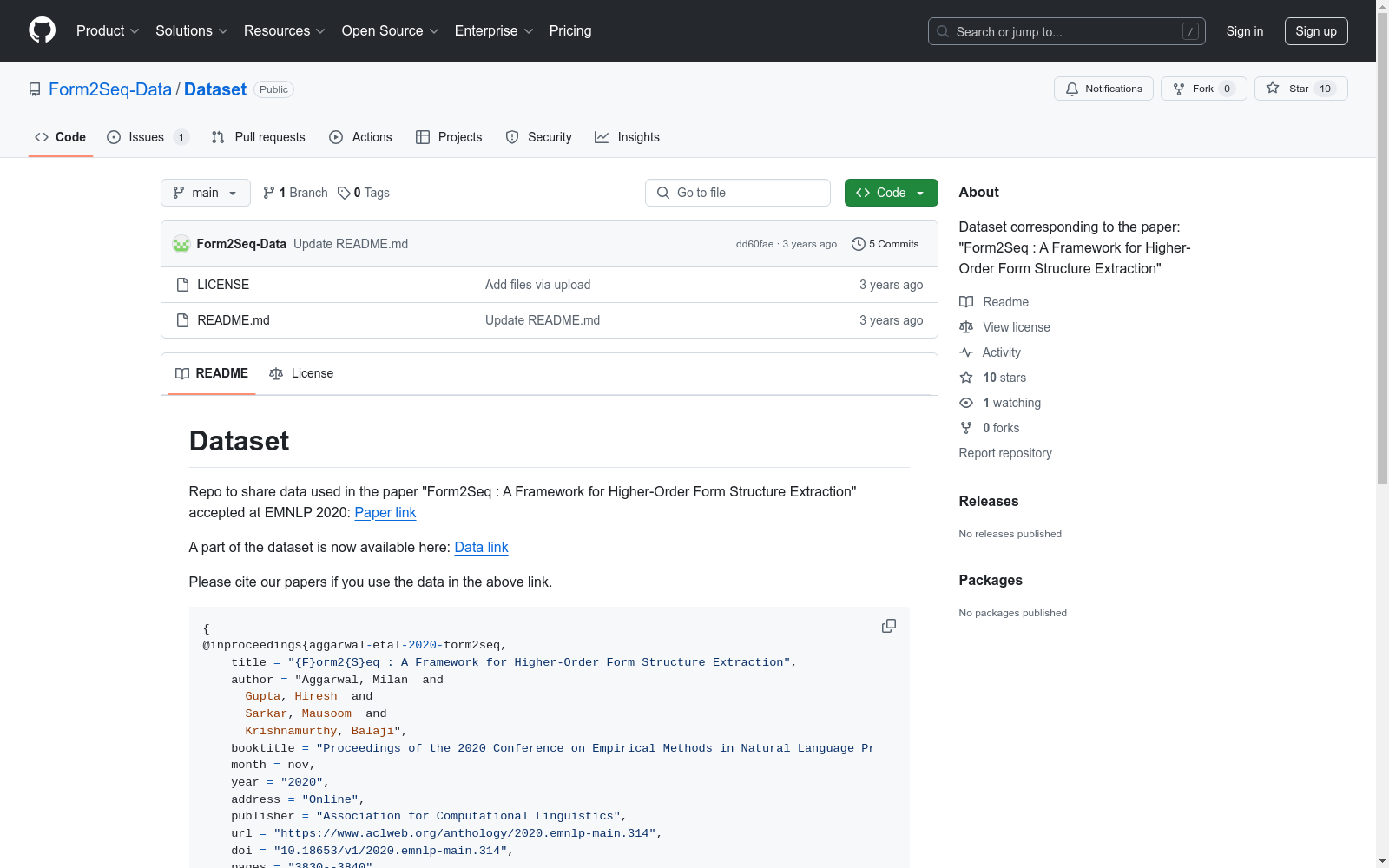Focus the Go to file input
1389x868 pixels.
click(x=738, y=193)
